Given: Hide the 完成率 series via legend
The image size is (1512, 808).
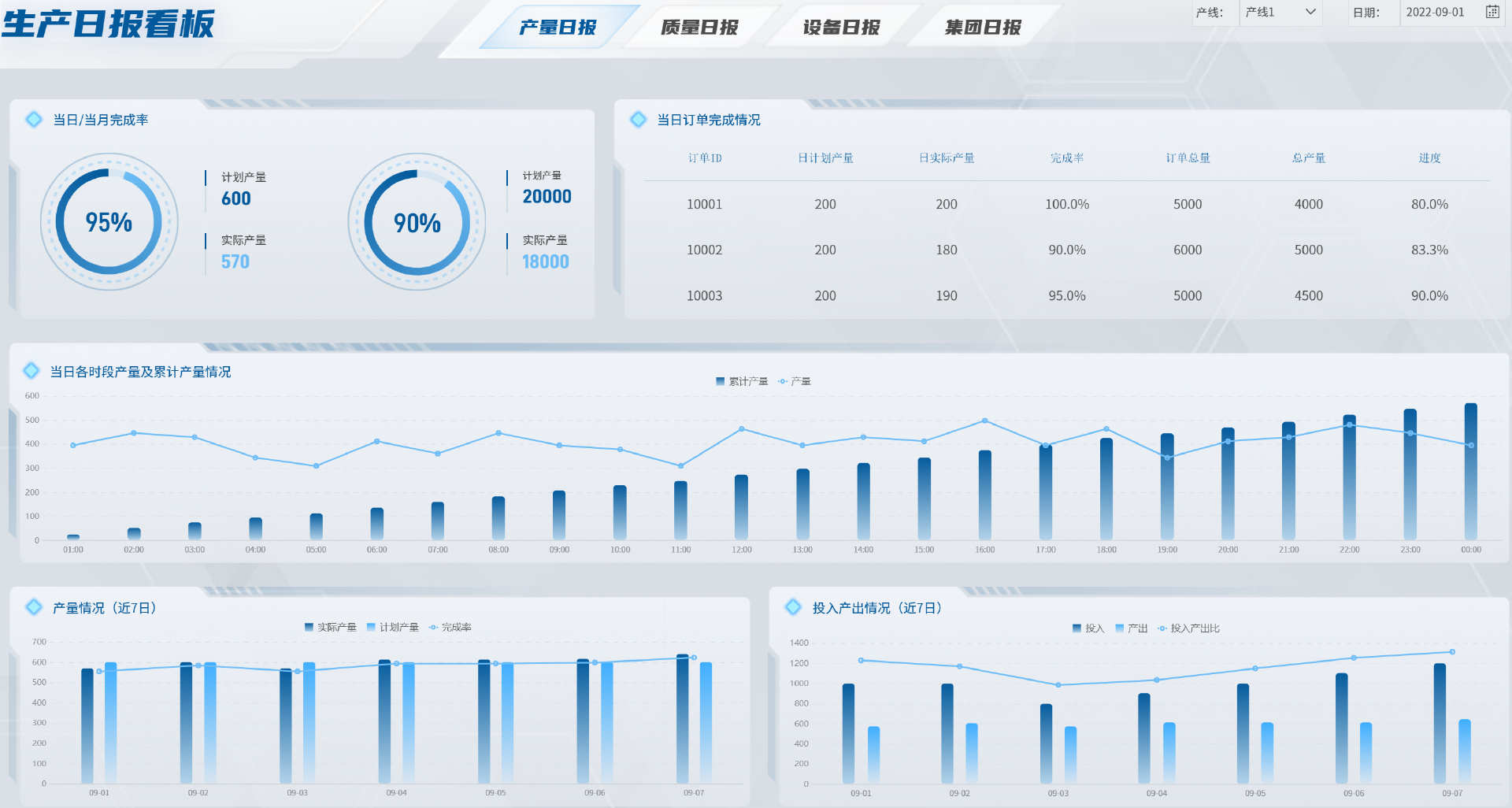Looking at the screenshot, I should (x=450, y=628).
